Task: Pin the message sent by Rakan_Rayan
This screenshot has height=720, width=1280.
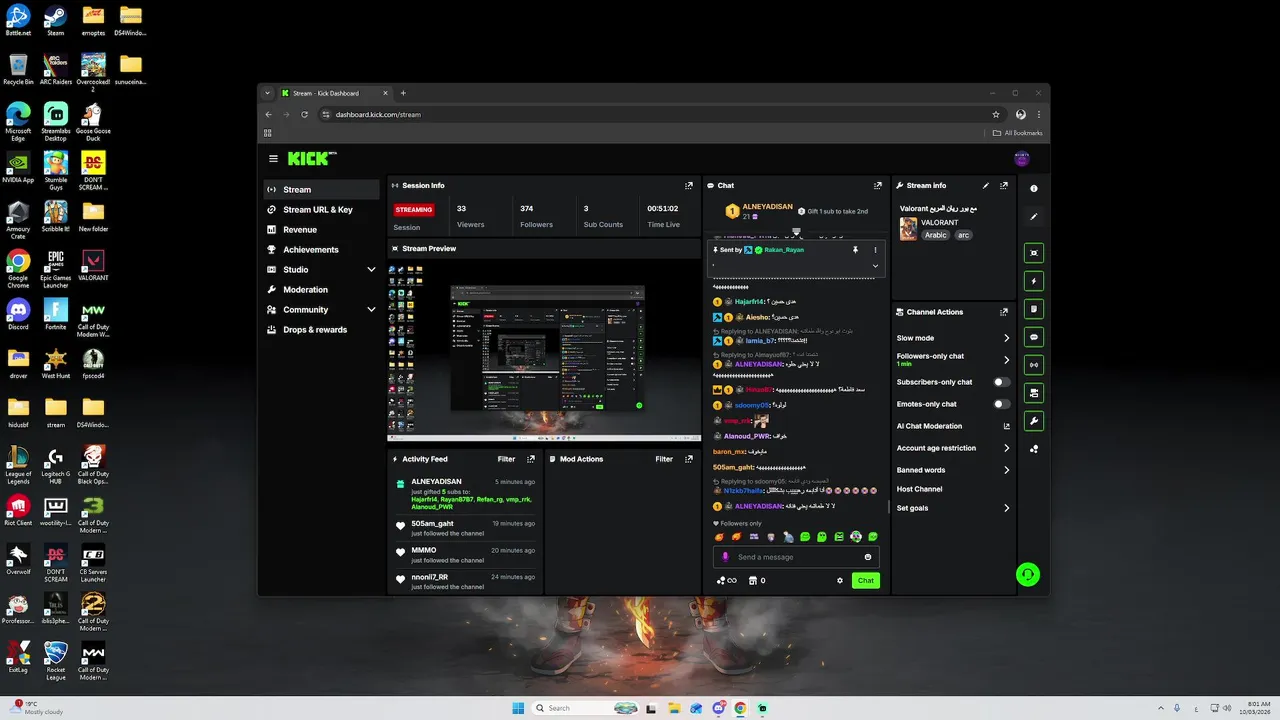Action: (855, 249)
